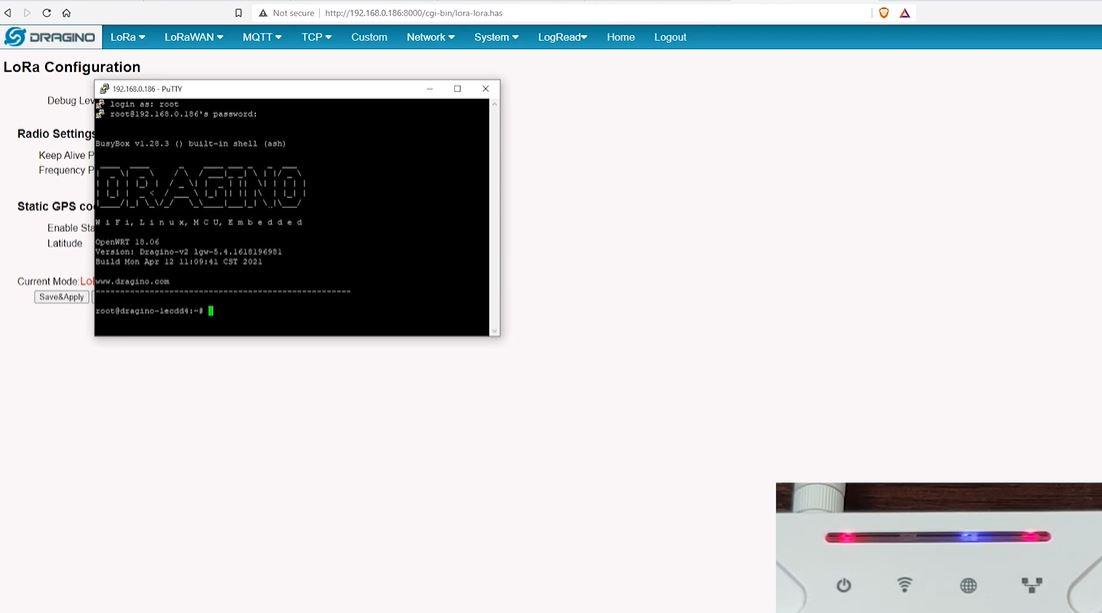The height and width of the screenshot is (613, 1102).
Task: Open the LoRaWAN dropdown menu
Action: coord(194,37)
